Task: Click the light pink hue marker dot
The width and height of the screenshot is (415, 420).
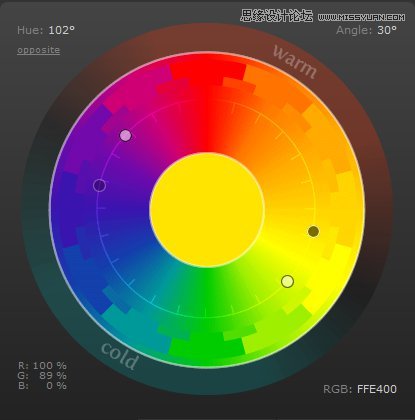Action: point(126,135)
